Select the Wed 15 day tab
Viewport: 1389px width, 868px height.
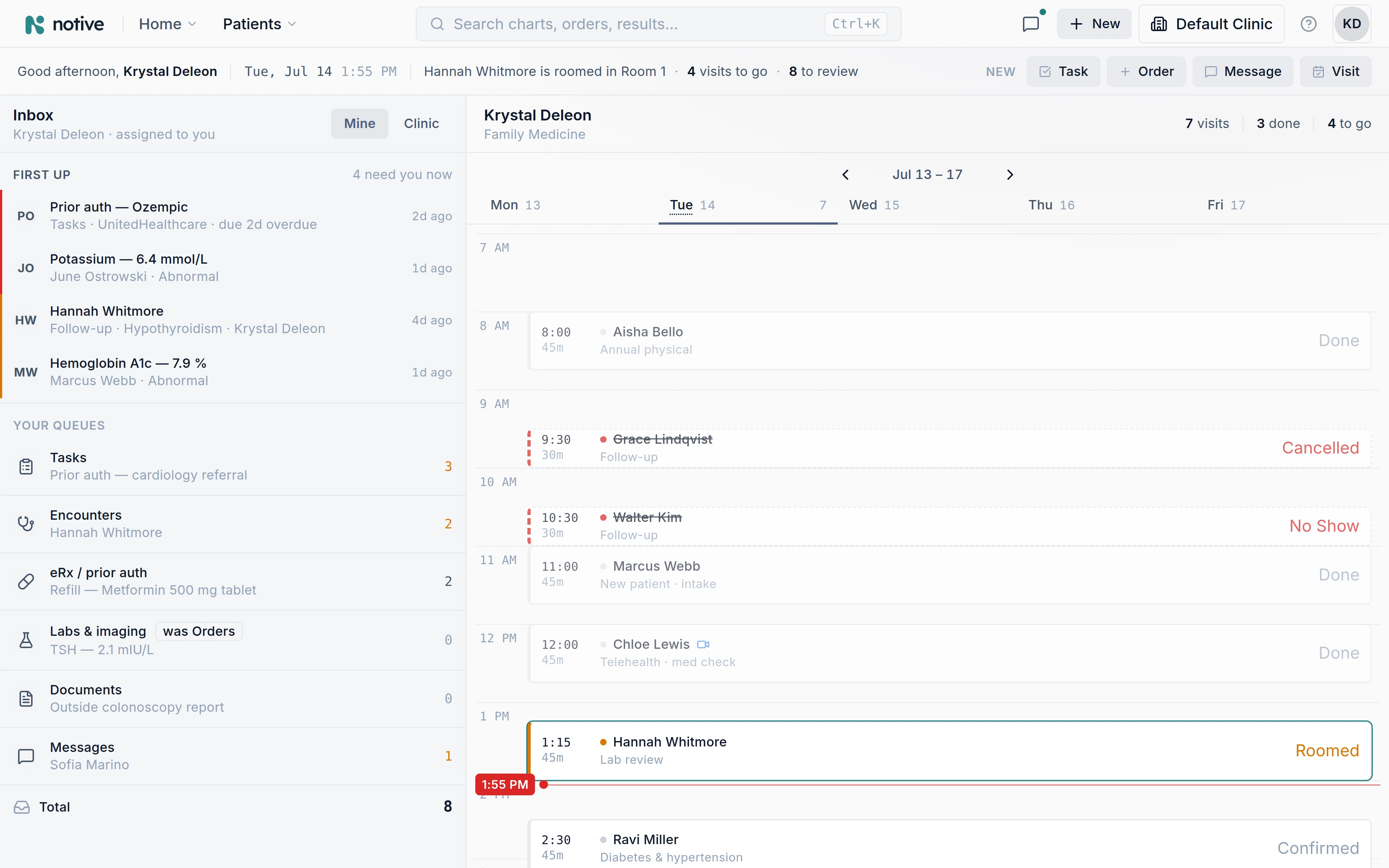pos(927,205)
